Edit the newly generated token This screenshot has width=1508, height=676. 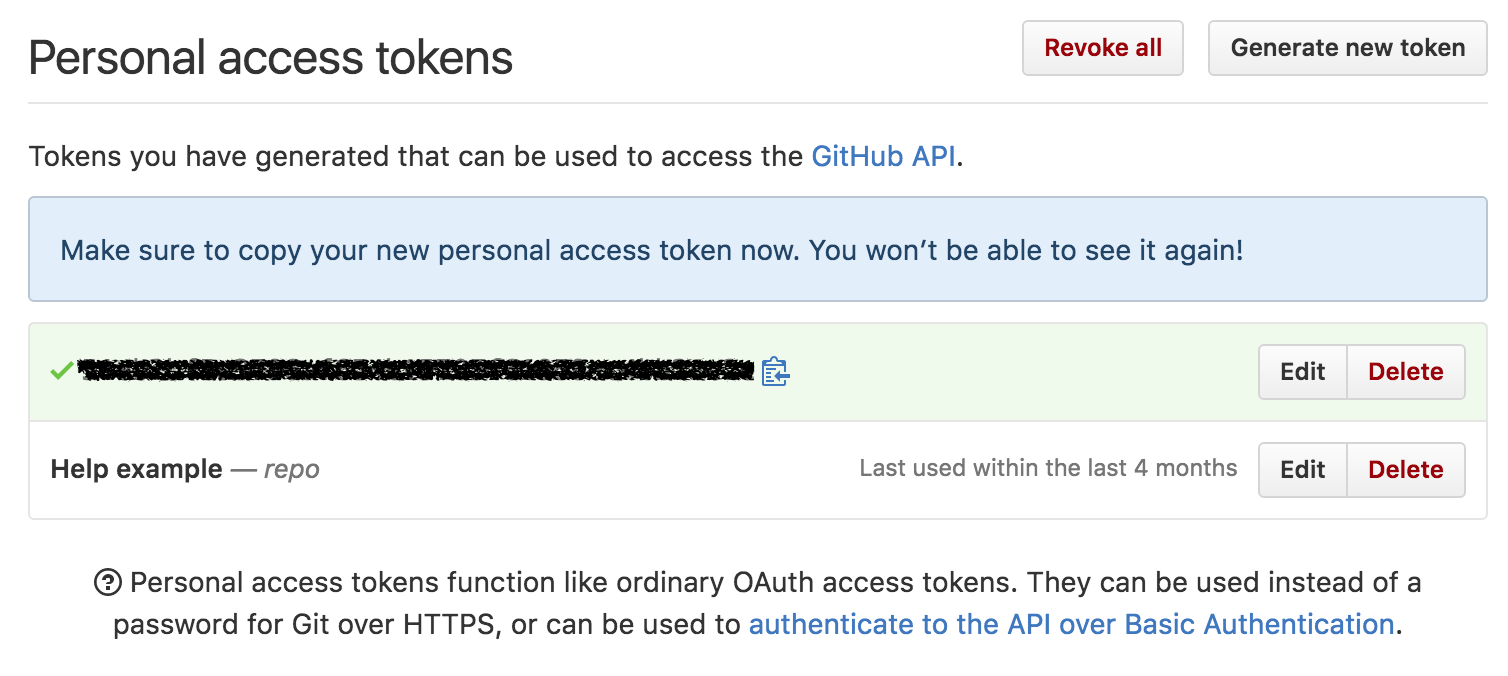[x=1302, y=371]
